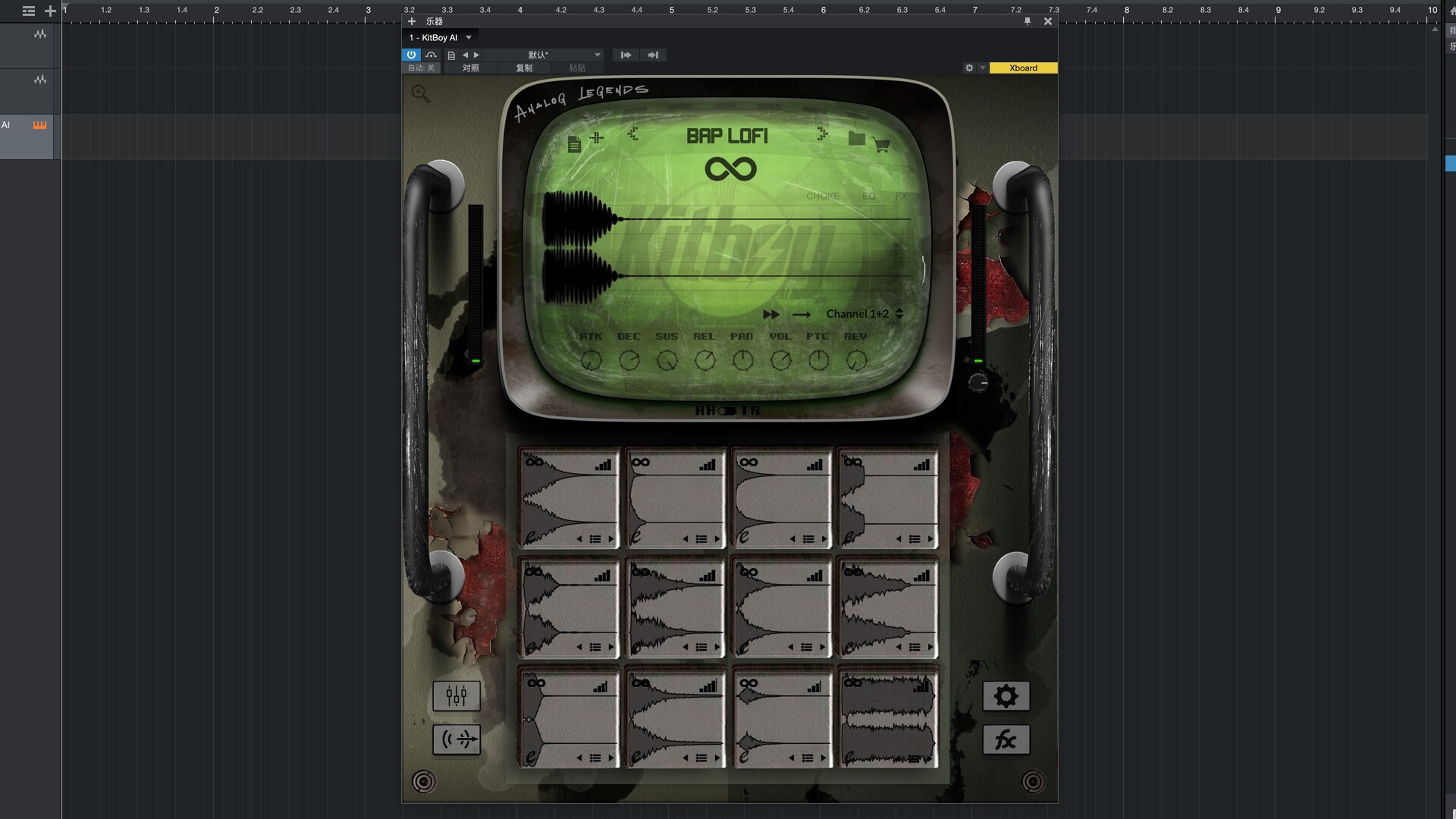Click the fast-forward double arrow icon
This screenshot has width=1456, height=819.
point(771,314)
